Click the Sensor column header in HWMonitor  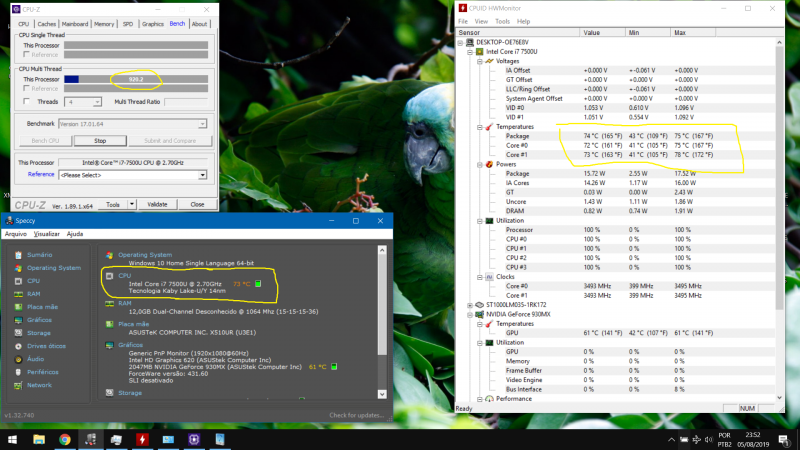click(518, 33)
